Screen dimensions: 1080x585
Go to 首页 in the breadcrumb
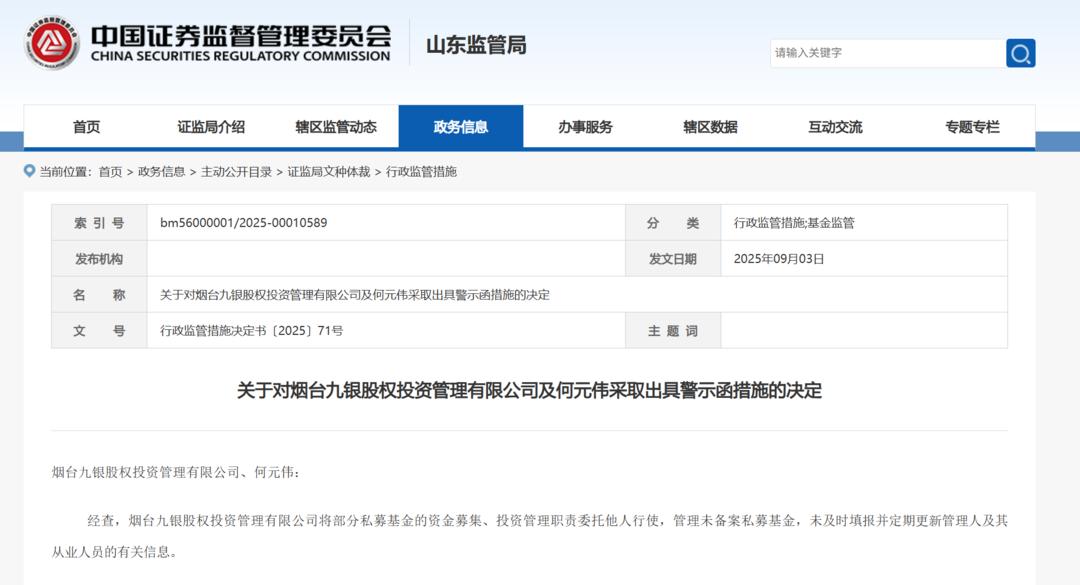[x=110, y=172]
